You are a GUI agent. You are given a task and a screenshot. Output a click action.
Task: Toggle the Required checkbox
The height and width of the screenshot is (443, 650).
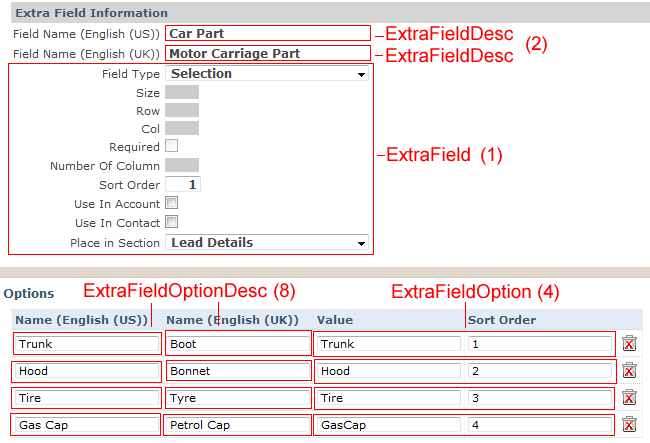click(x=172, y=146)
